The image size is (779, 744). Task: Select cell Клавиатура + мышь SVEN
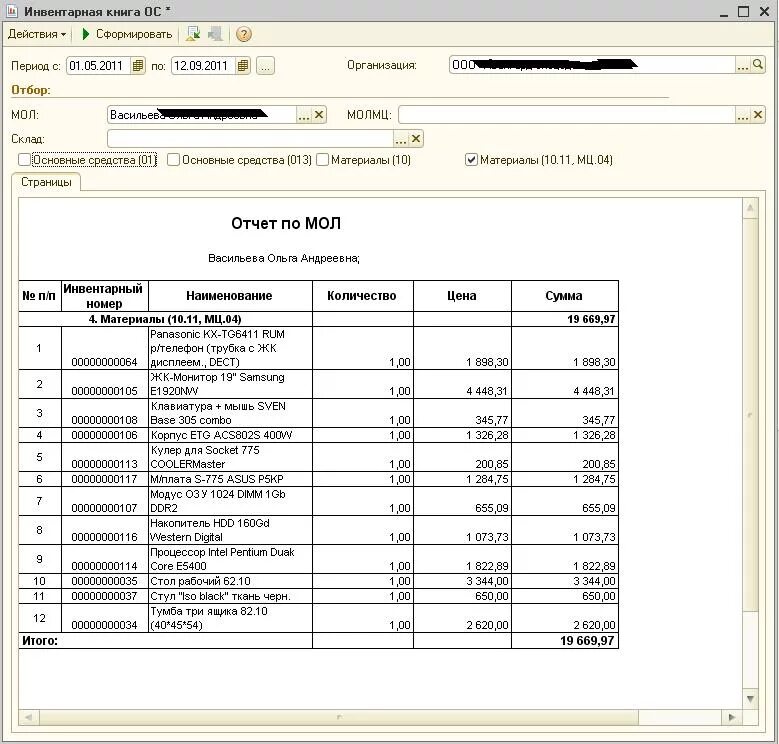[x=230, y=413]
